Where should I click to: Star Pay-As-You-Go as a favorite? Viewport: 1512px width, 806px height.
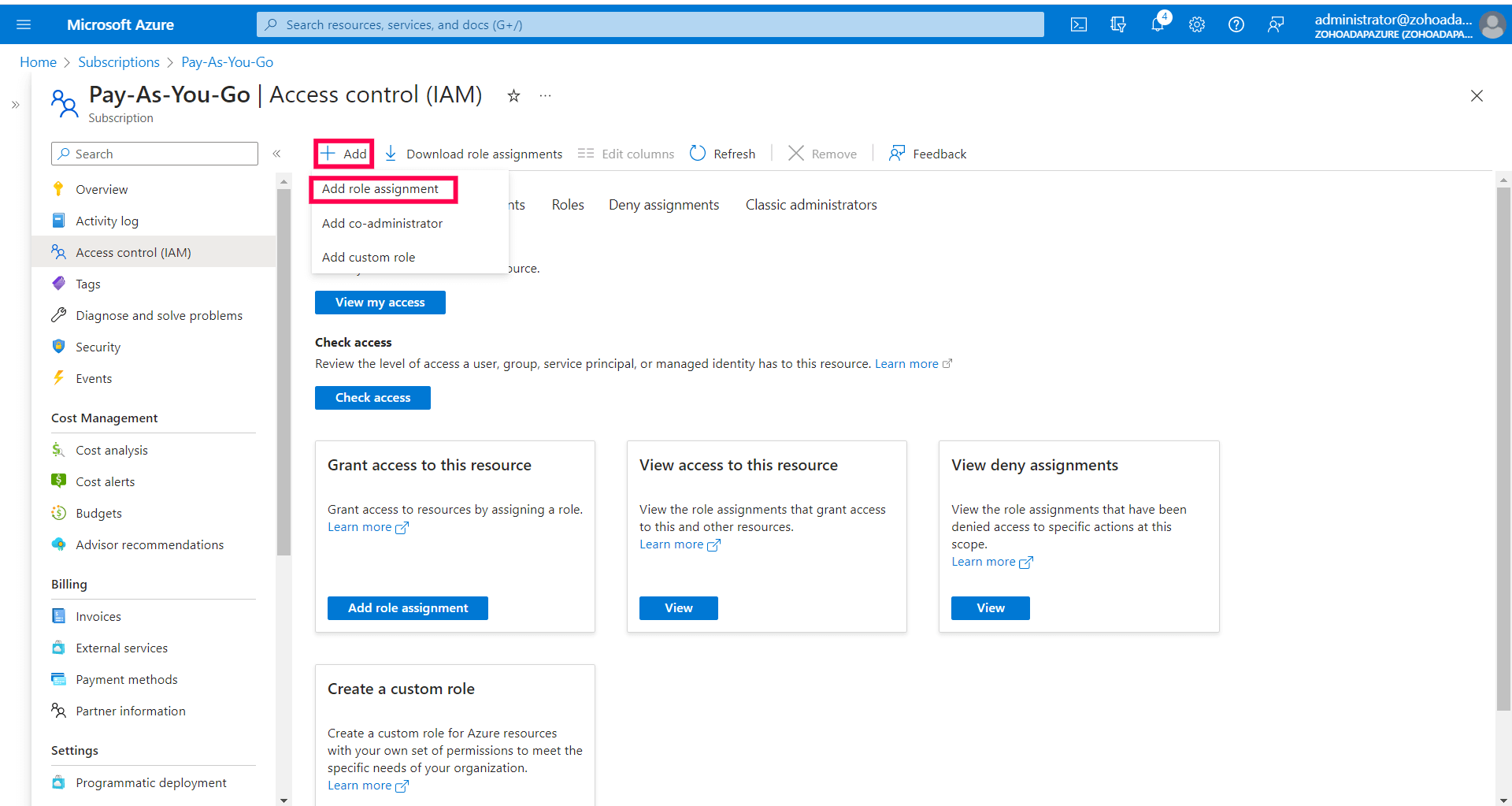pos(513,95)
